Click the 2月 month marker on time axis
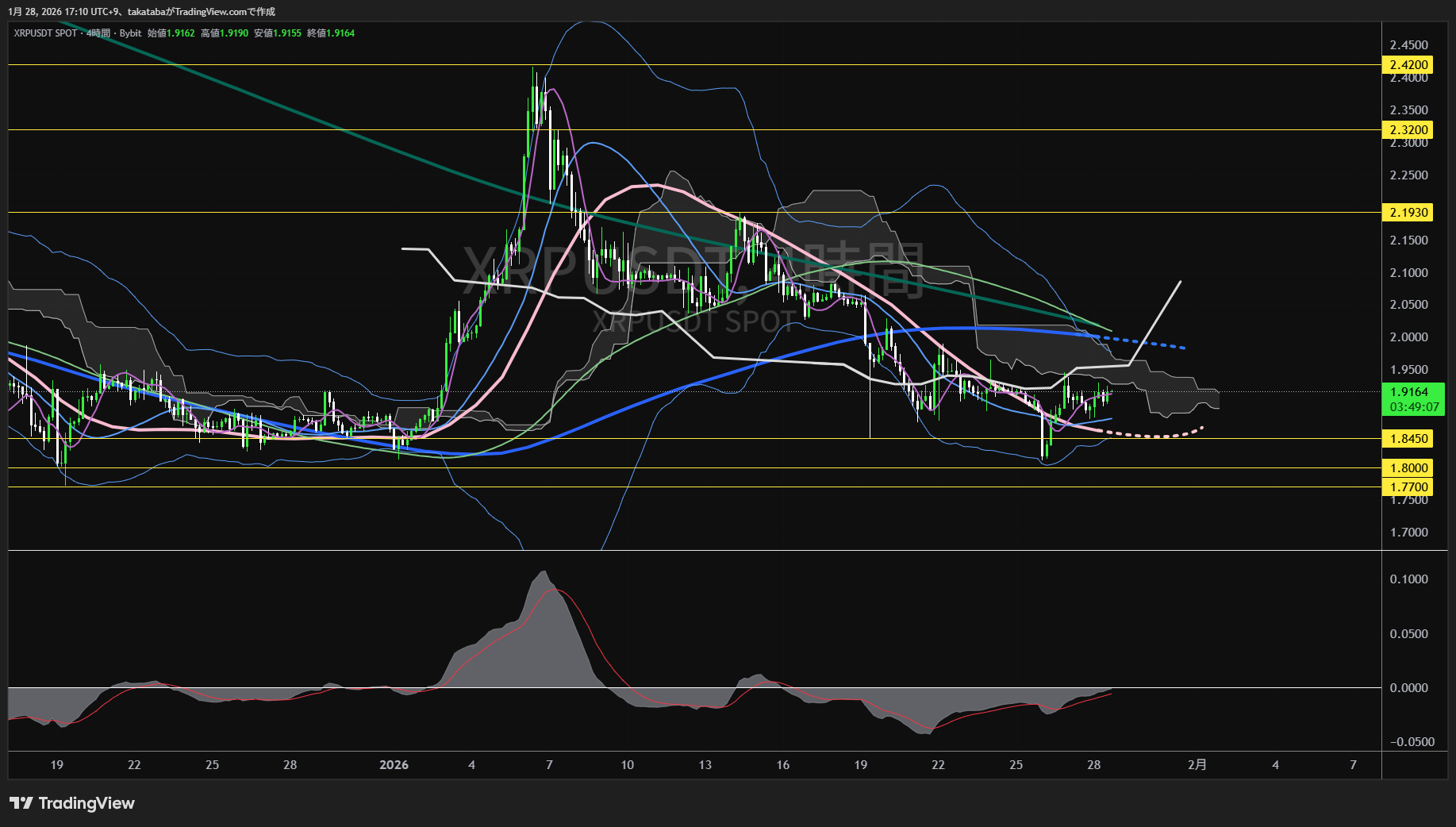Image resolution: width=1456 pixels, height=827 pixels. tap(1197, 765)
